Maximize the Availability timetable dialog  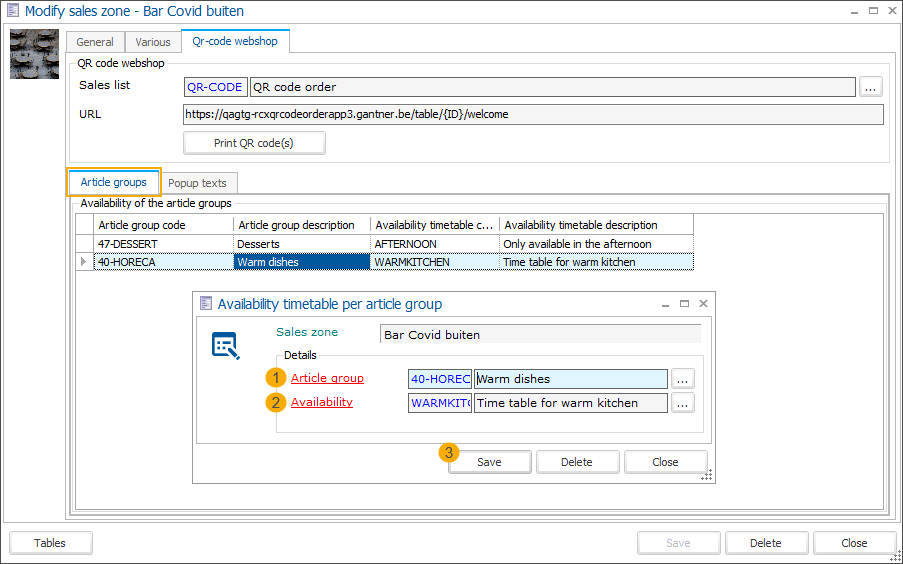[x=684, y=304]
